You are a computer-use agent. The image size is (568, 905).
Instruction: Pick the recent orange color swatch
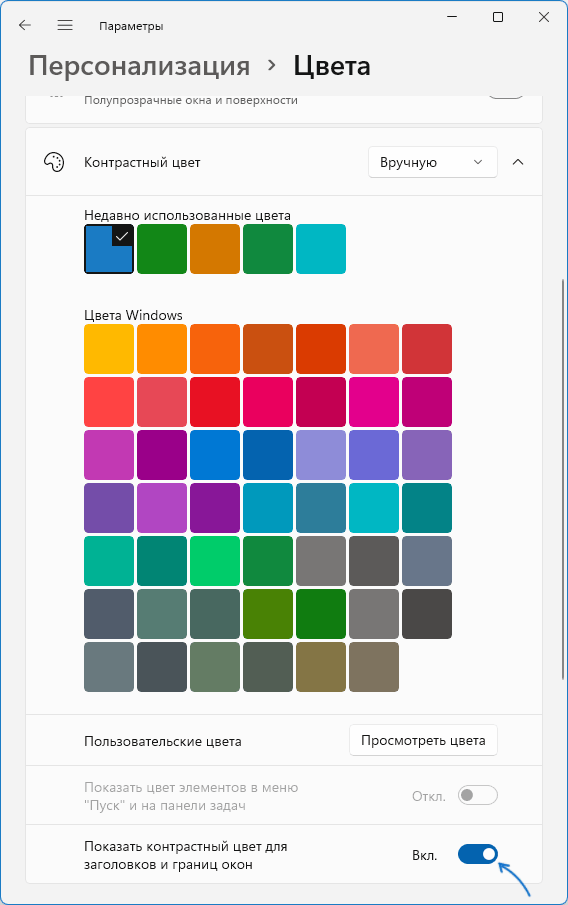215,249
